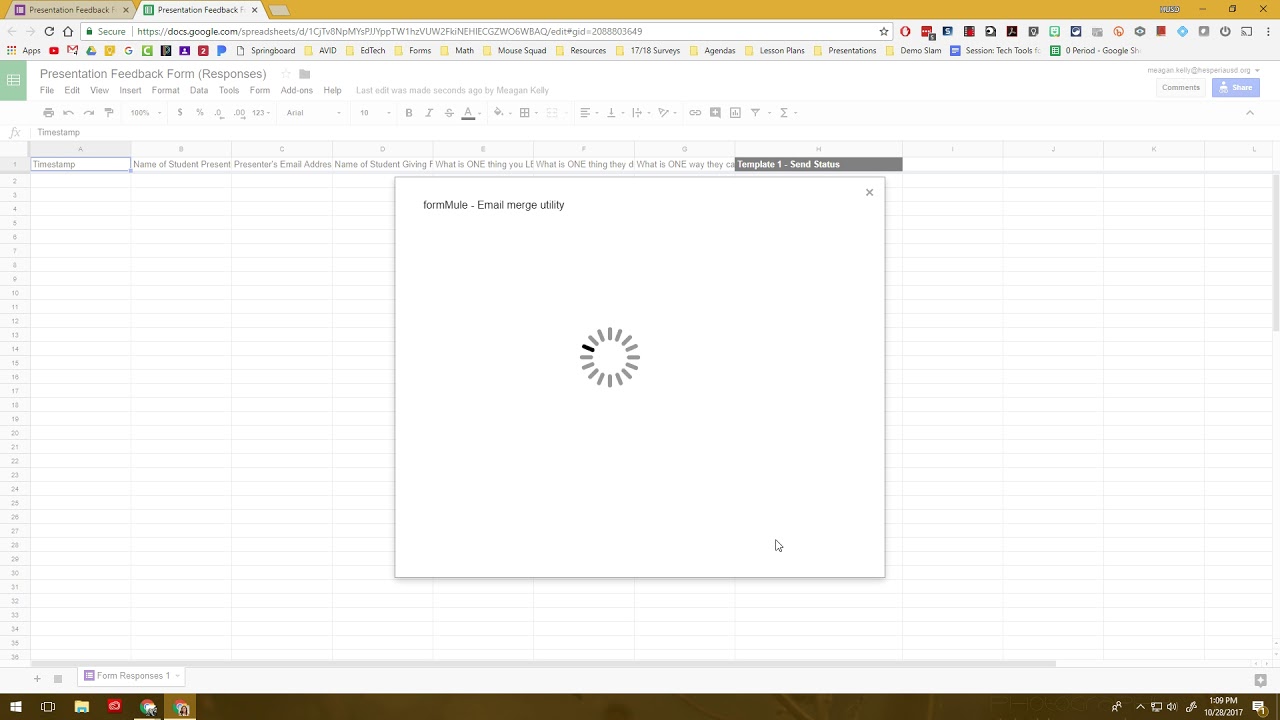Open File Explorer from the taskbar

[82, 707]
